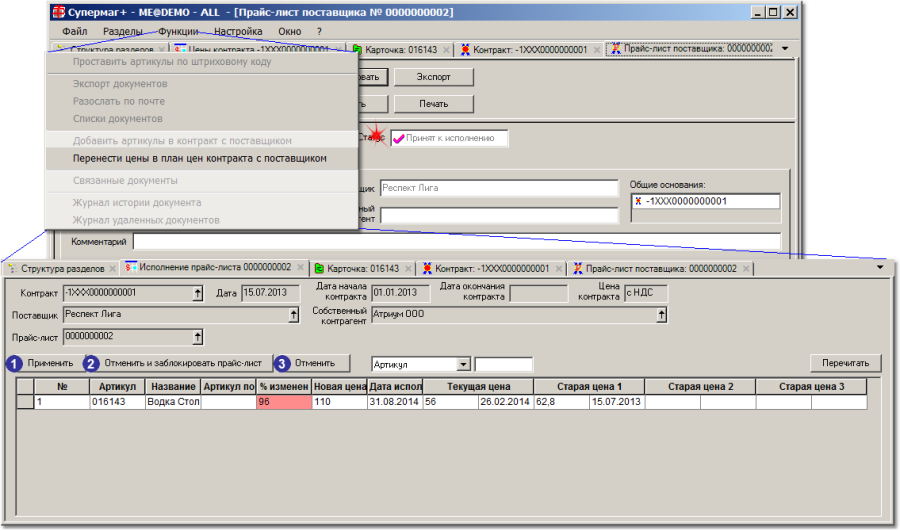This screenshot has height=531, width=900.
Task: Choose Перенести цены в план цен контракта
Action: coord(201,158)
